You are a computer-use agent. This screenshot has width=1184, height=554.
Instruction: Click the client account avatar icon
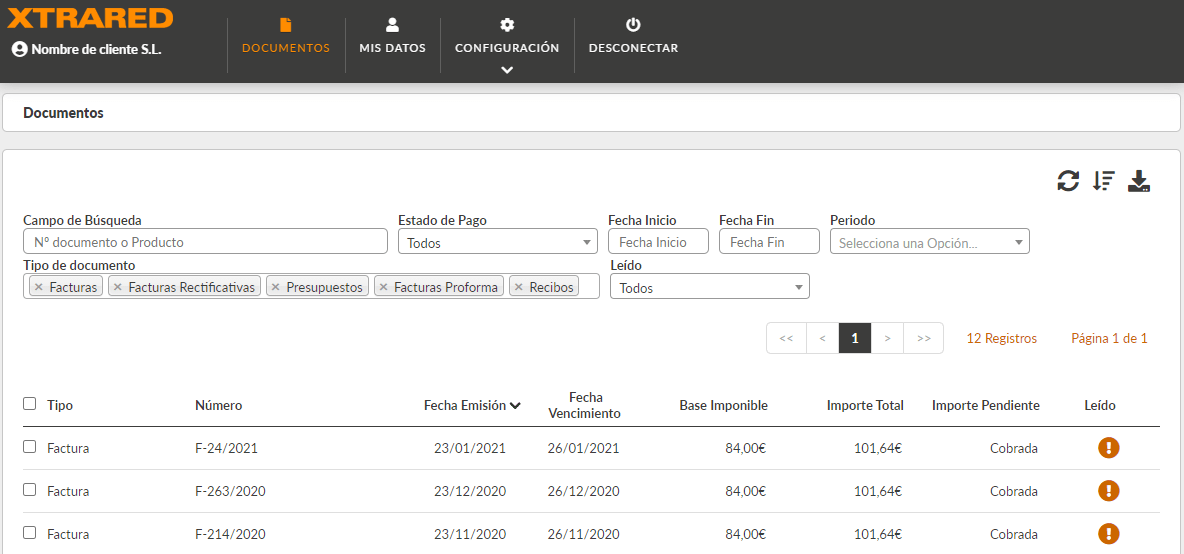coord(20,49)
